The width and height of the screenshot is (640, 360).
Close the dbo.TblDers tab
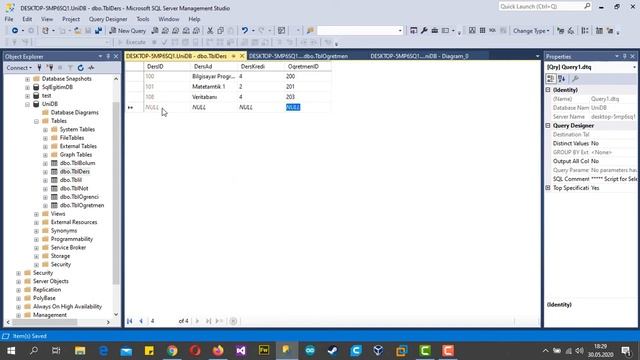[242, 56]
